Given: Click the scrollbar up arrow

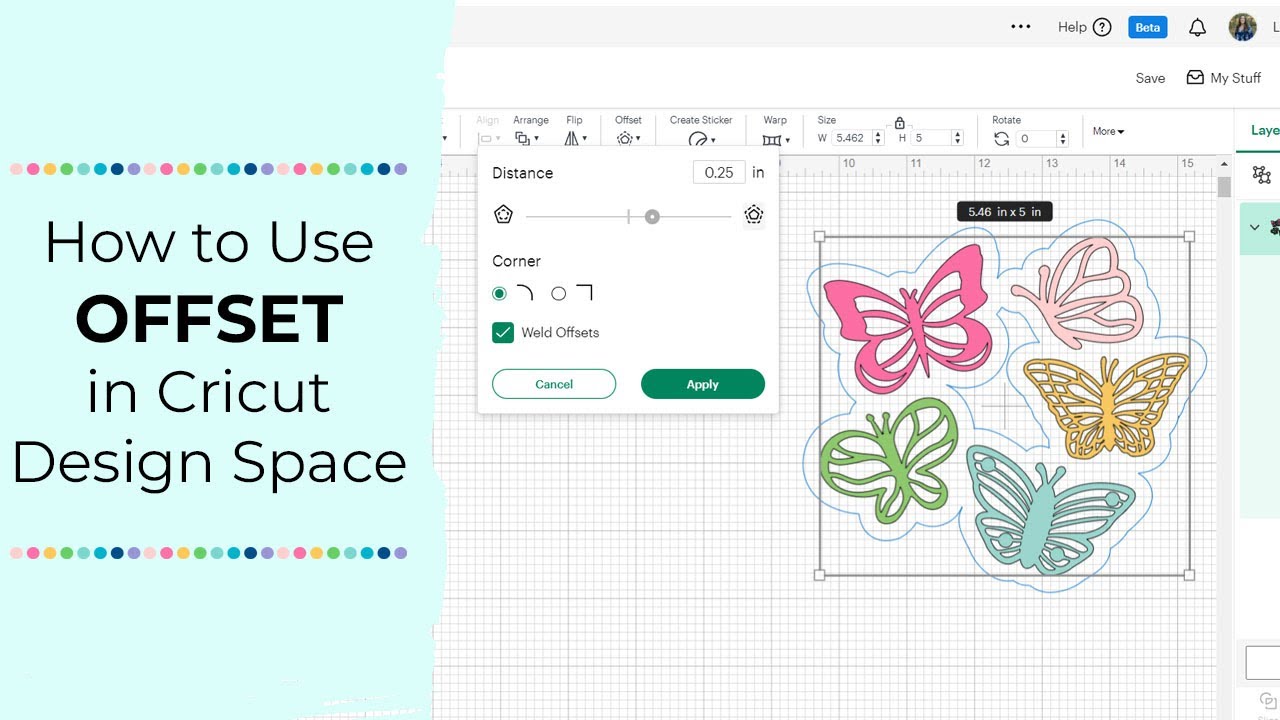Looking at the screenshot, I should pos(1224,162).
